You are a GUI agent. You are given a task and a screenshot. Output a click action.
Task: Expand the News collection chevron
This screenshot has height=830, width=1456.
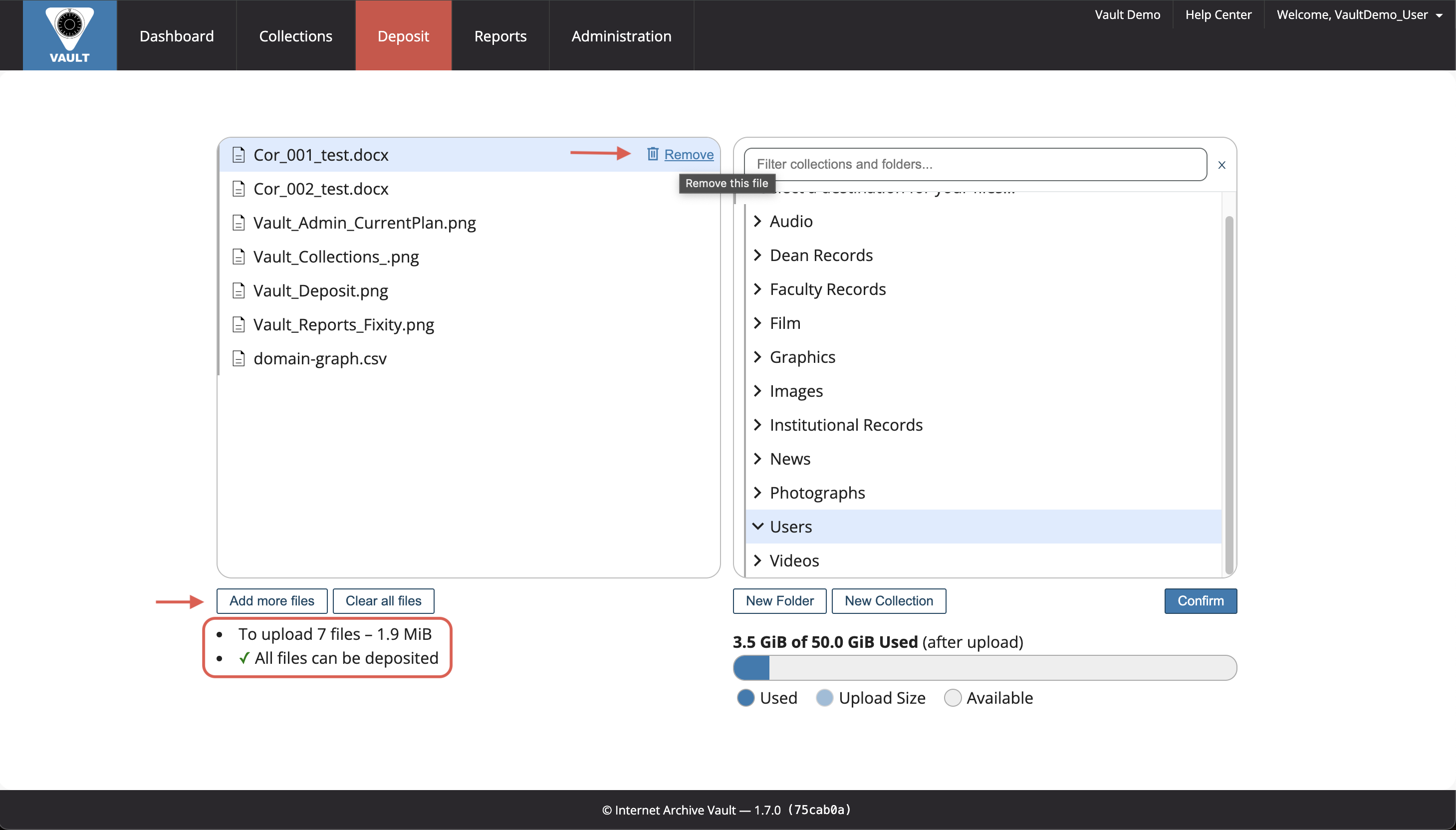point(757,459)
